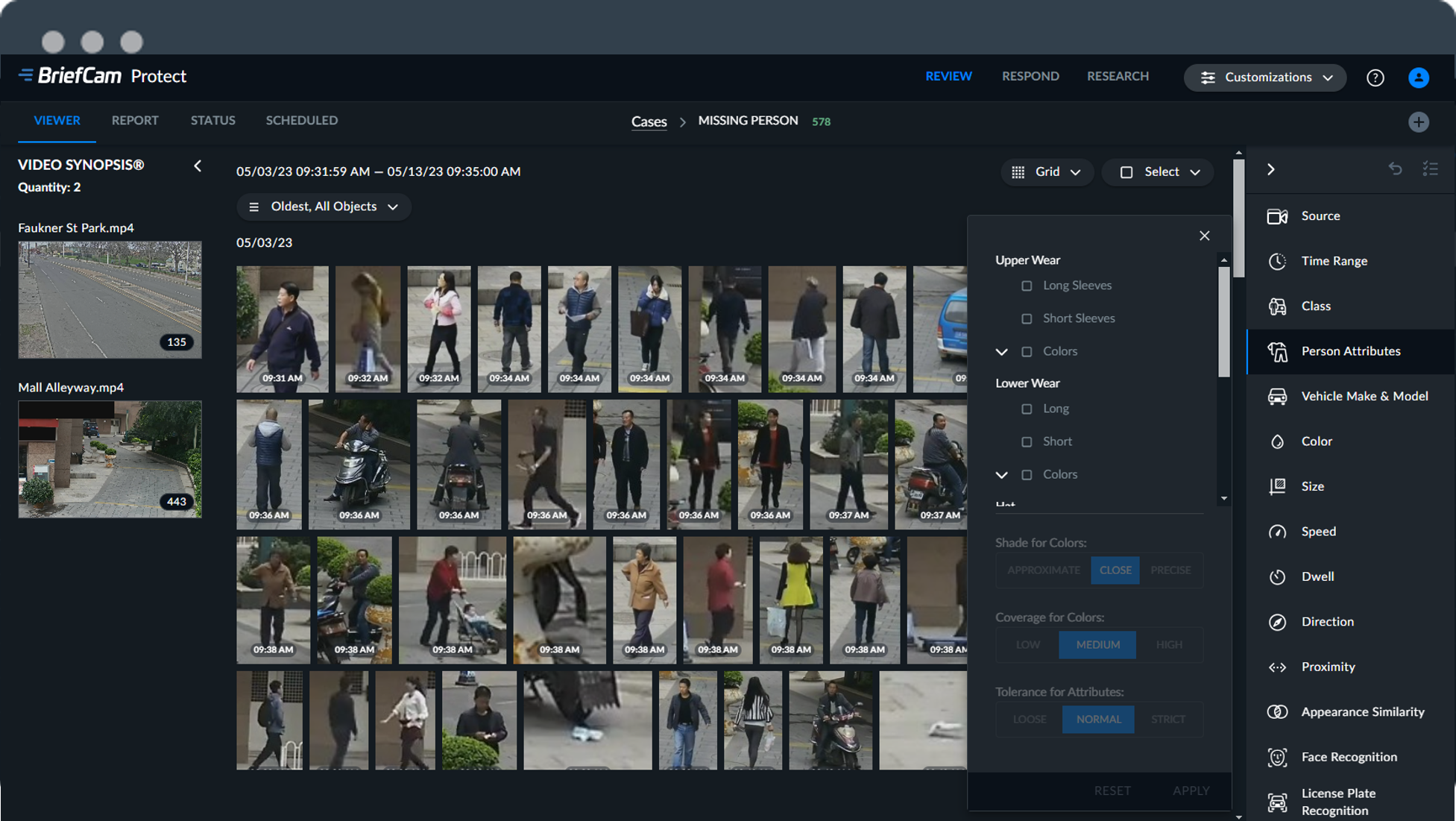Expand the Oldest, All Objects sort dropdown

(x=324, y=207)
